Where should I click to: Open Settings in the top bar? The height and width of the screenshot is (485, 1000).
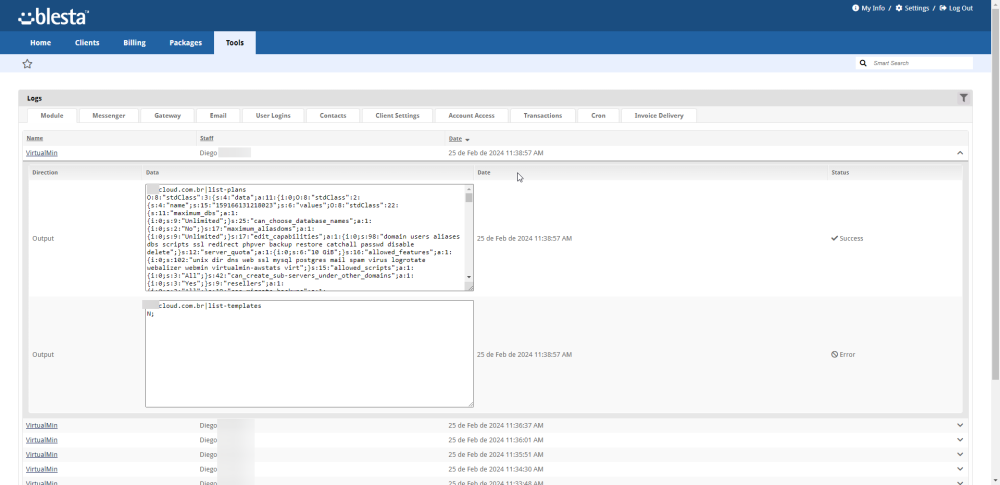click(912, 8)
